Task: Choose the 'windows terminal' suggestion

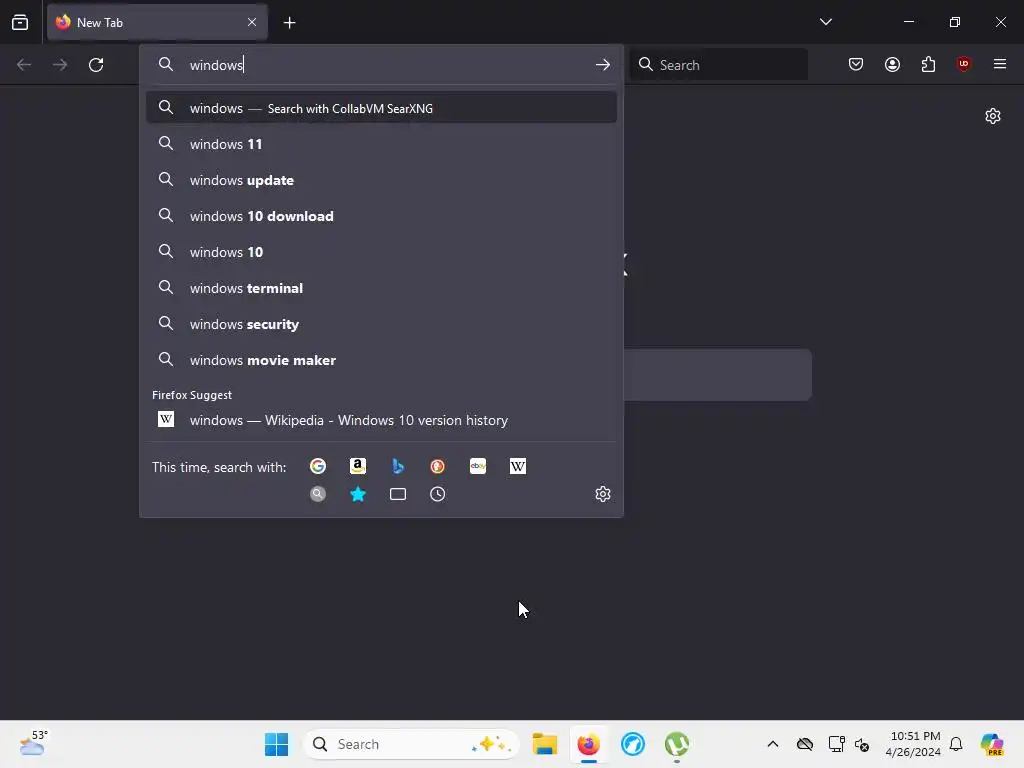Action: [x=381, y=287]
